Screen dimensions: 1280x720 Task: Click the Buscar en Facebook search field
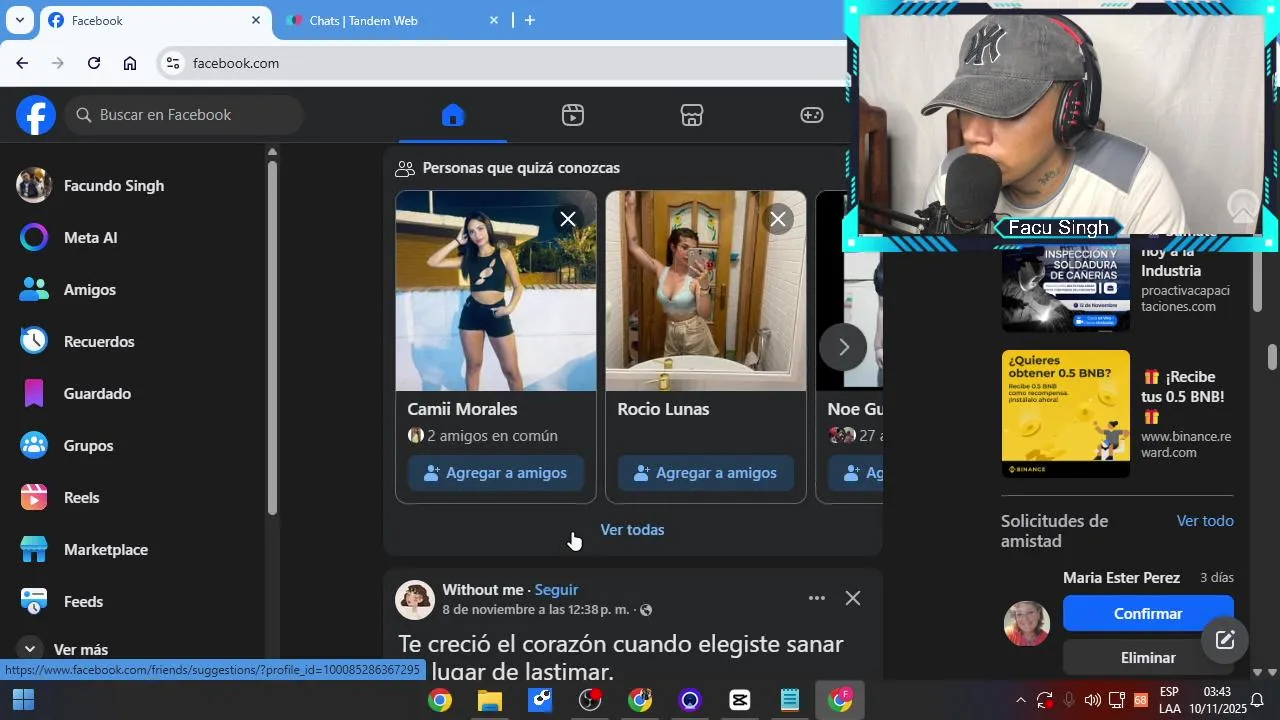pos(184,115)
